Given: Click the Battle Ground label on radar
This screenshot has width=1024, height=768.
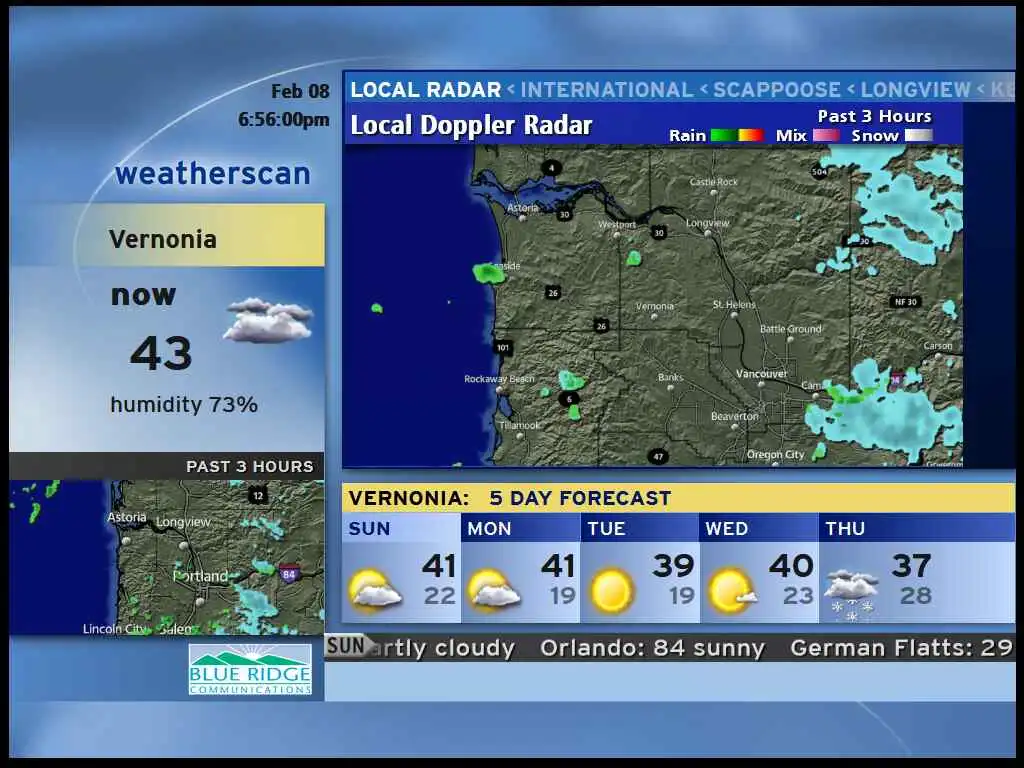Looking at the screenshot, I should click(791, 329).
